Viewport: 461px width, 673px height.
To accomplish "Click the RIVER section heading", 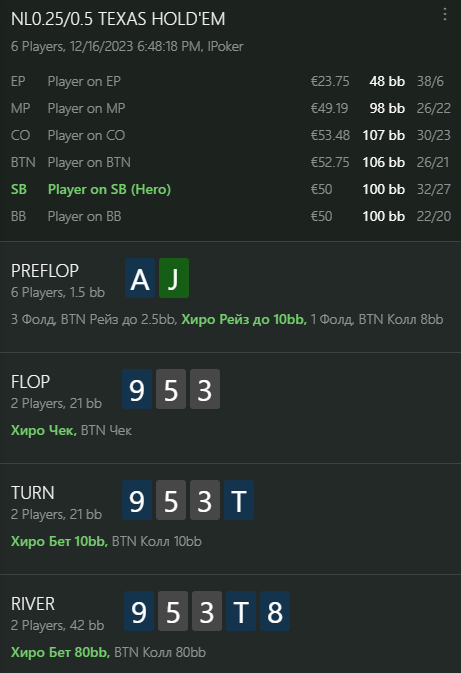I will 33,604.
